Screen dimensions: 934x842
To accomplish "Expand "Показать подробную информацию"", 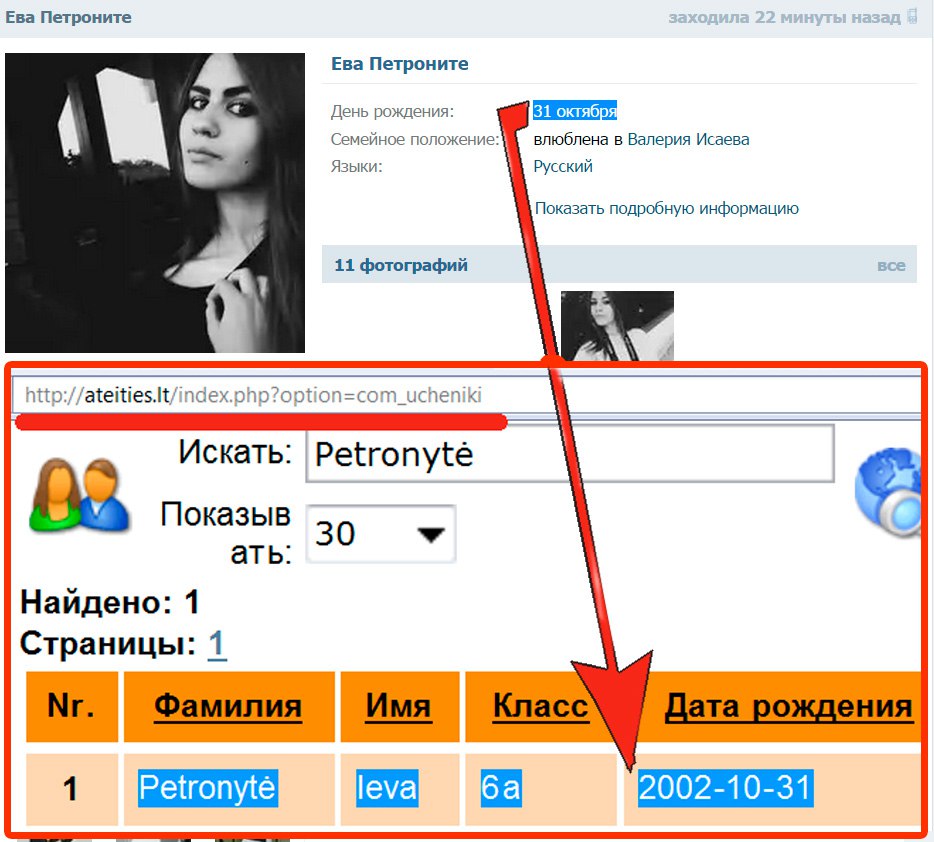I will (667, 208).
